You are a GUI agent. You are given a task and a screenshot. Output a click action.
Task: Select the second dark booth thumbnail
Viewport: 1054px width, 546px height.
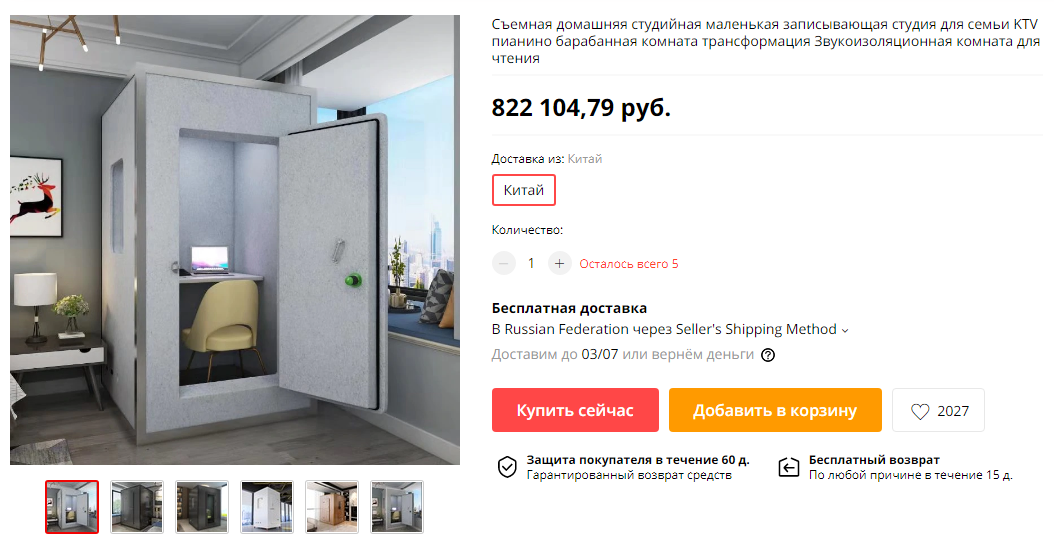point(137,507)
